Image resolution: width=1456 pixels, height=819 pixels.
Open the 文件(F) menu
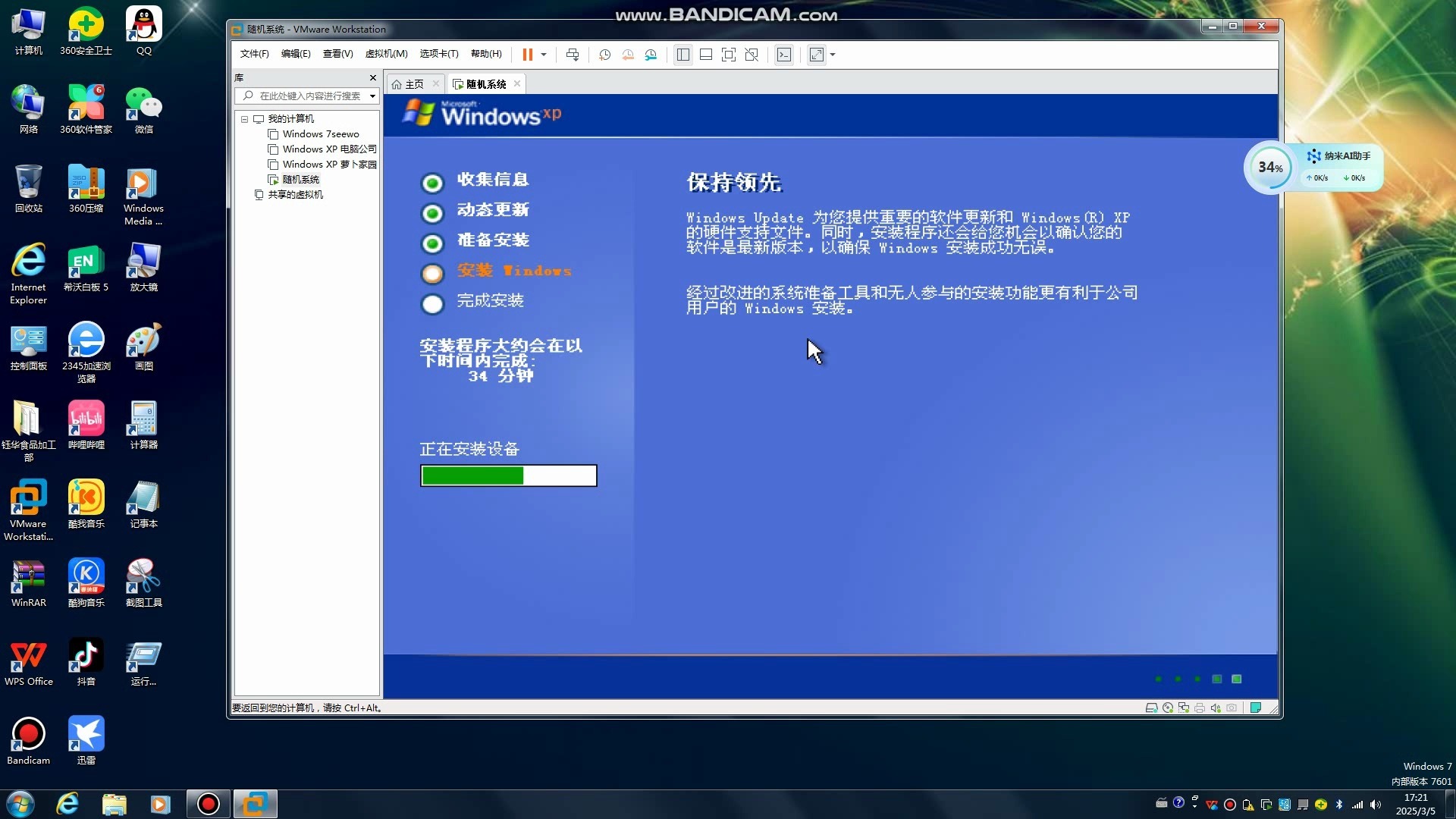pyautogui.click(x=254, y=54)
